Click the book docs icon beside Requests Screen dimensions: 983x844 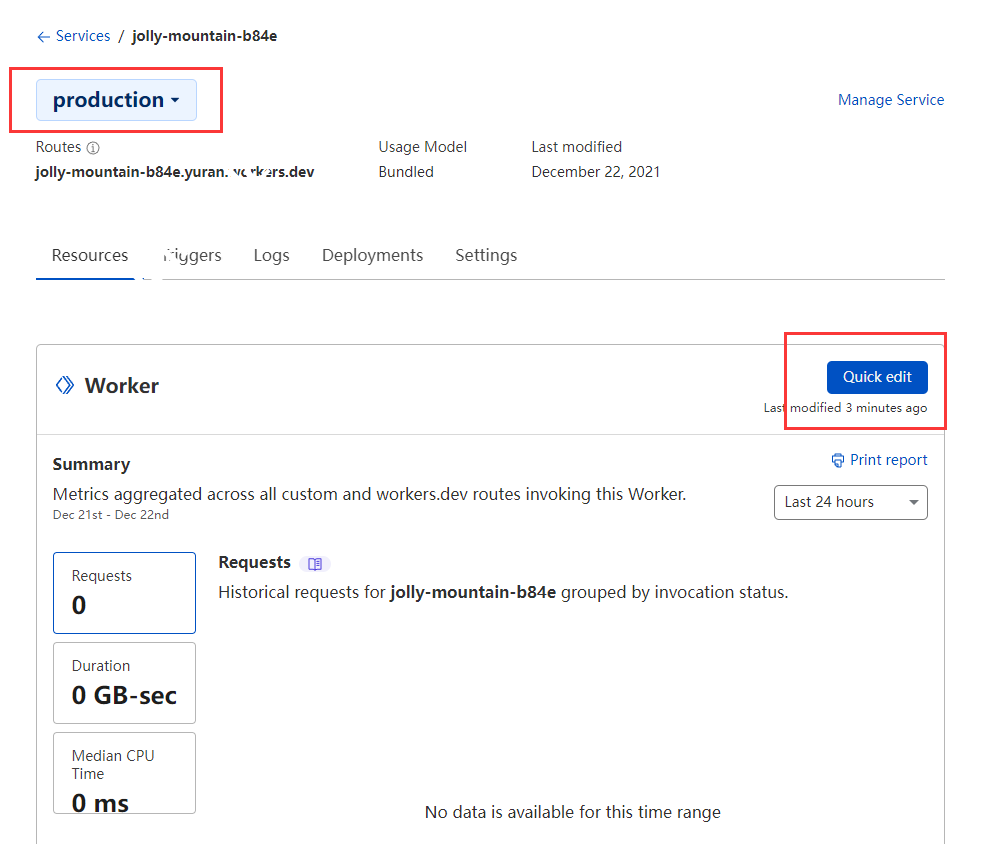point(315,564)
